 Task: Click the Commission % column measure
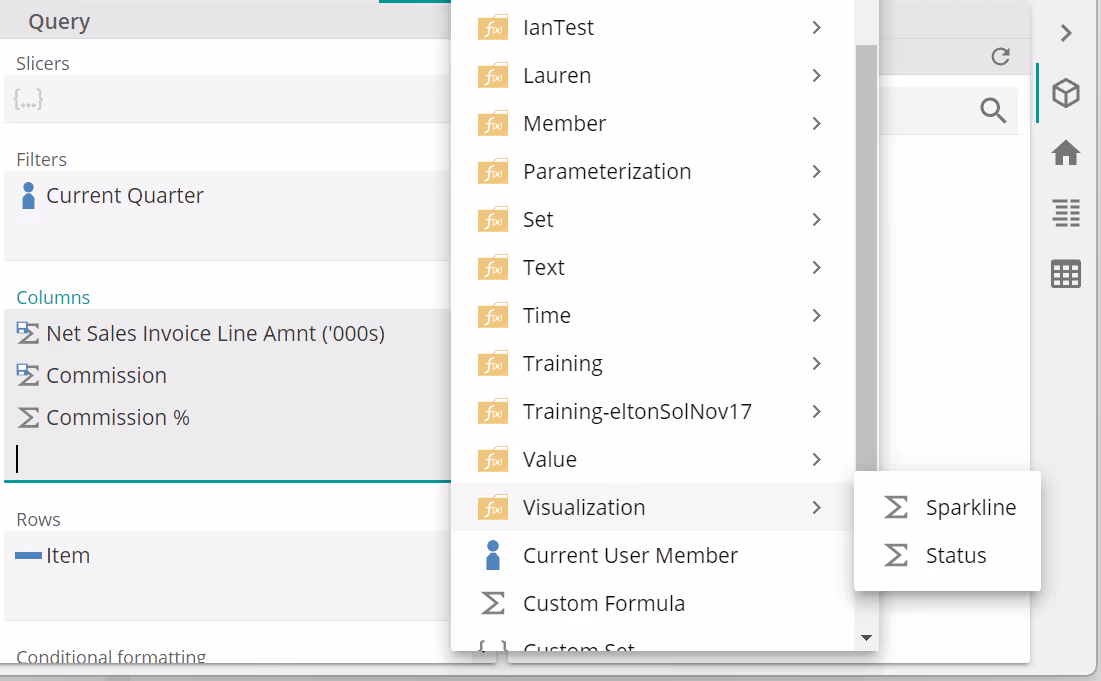(x=117, y=418)
